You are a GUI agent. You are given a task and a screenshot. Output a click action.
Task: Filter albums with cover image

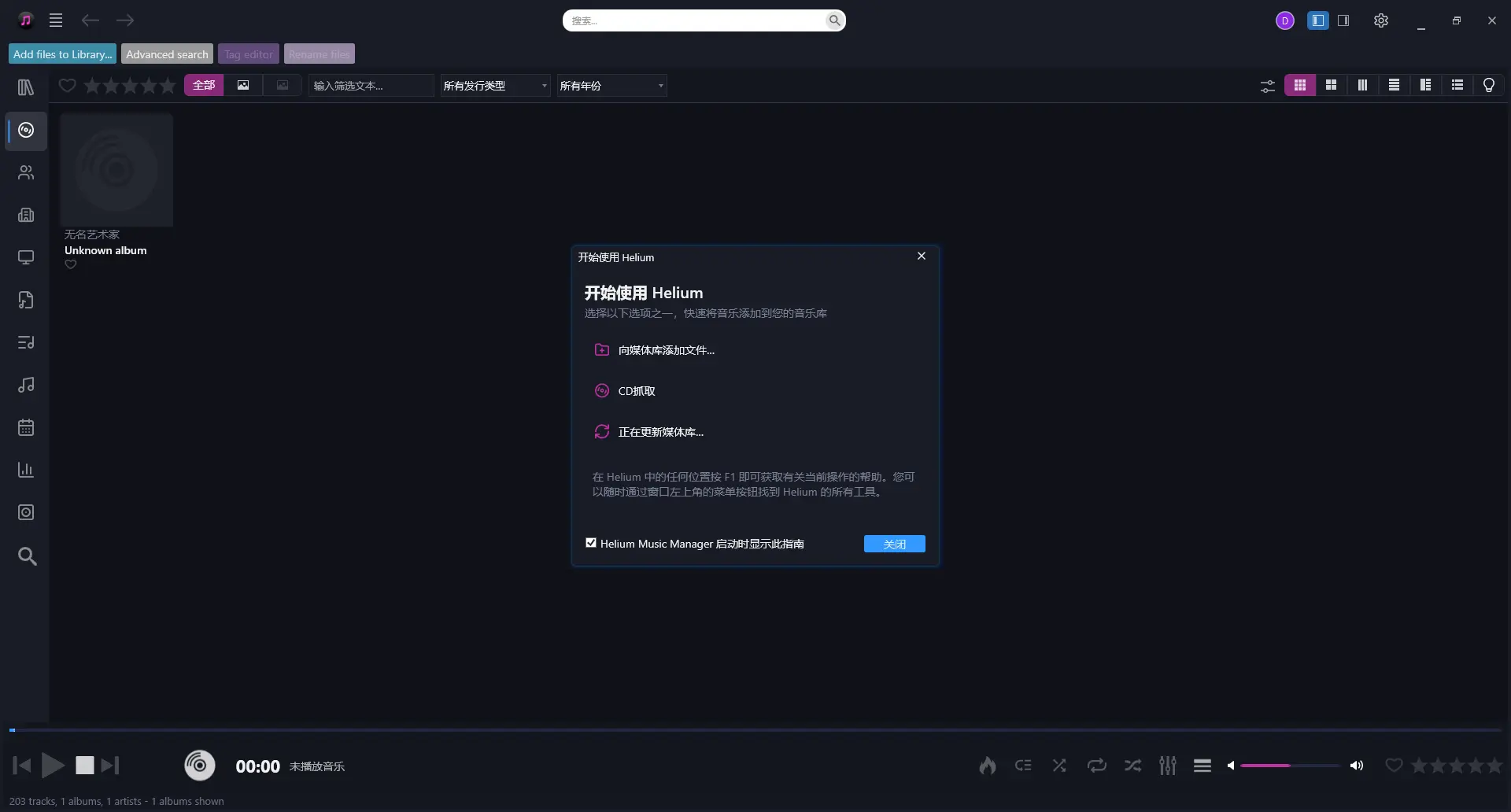point(243,86)
